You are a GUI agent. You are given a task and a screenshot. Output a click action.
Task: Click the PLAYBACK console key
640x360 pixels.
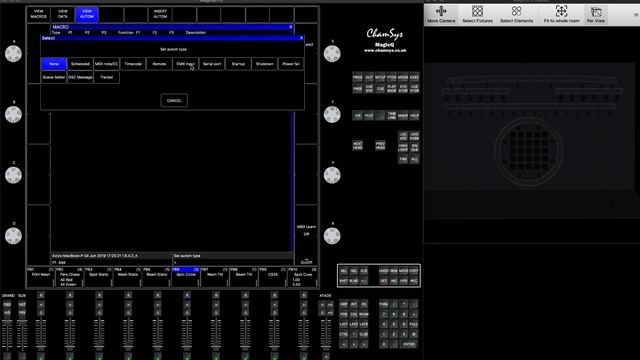[x=391, y=89]
